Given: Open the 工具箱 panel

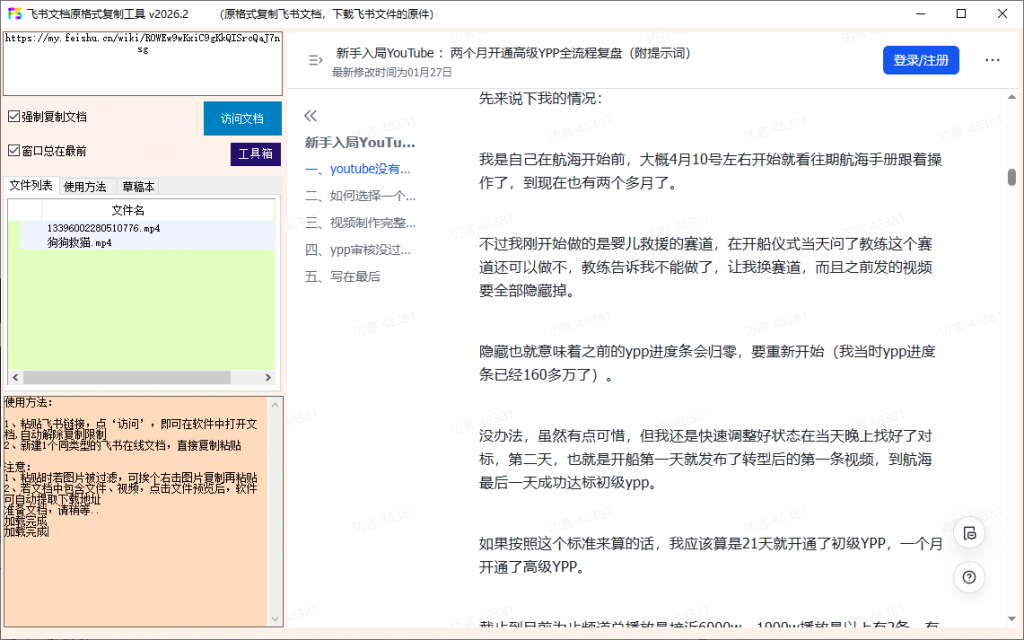Looking at the screenshot, I should click(x=255, y=154).
